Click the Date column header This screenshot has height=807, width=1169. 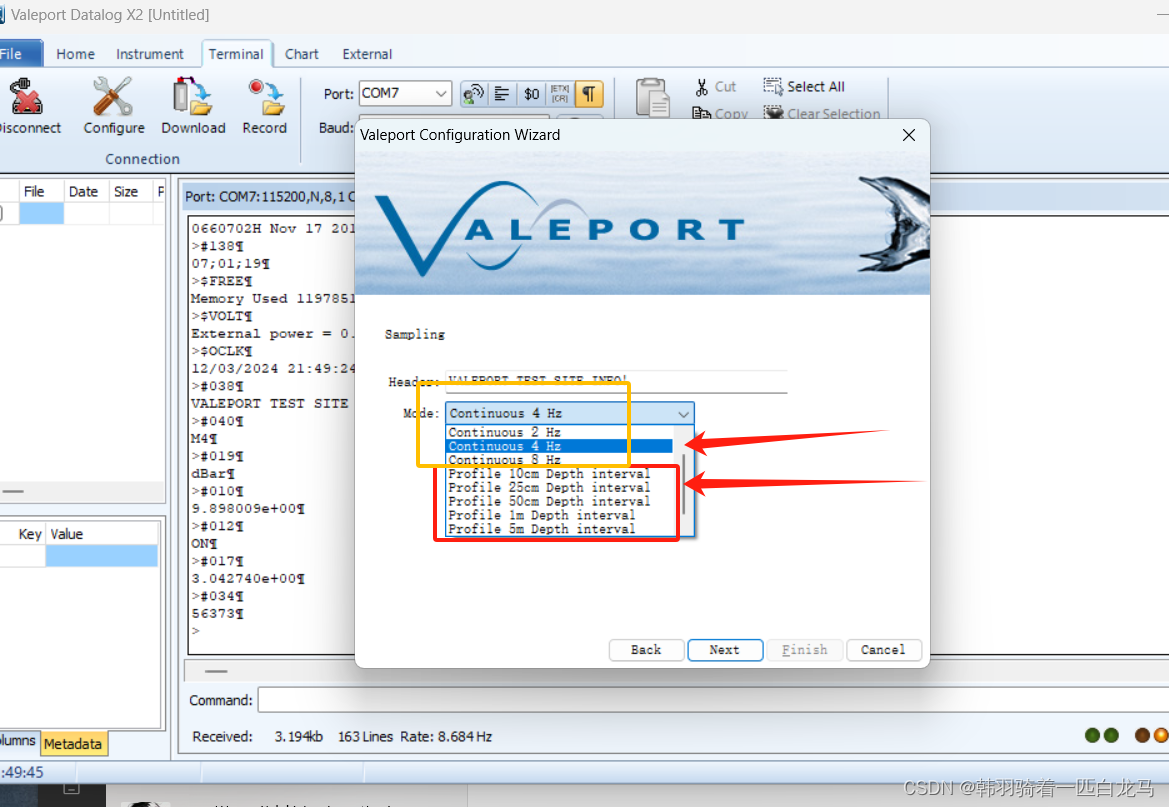pos(84,192)
